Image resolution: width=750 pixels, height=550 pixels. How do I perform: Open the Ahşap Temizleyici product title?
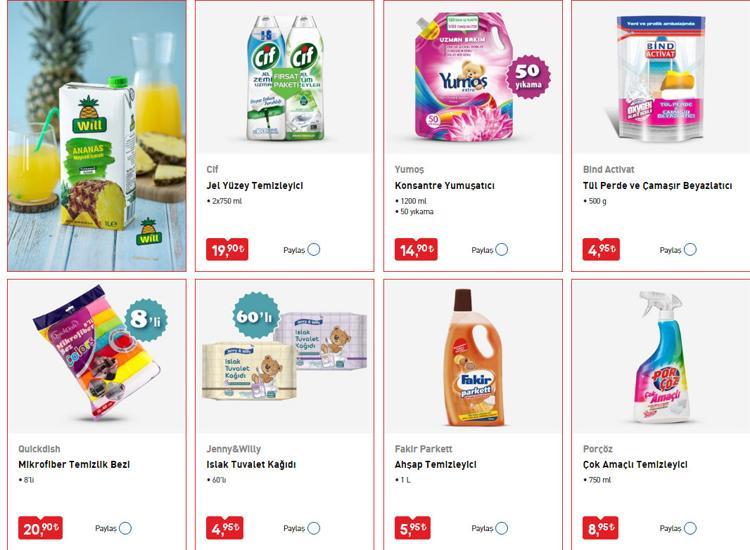(x=435, y=464)
